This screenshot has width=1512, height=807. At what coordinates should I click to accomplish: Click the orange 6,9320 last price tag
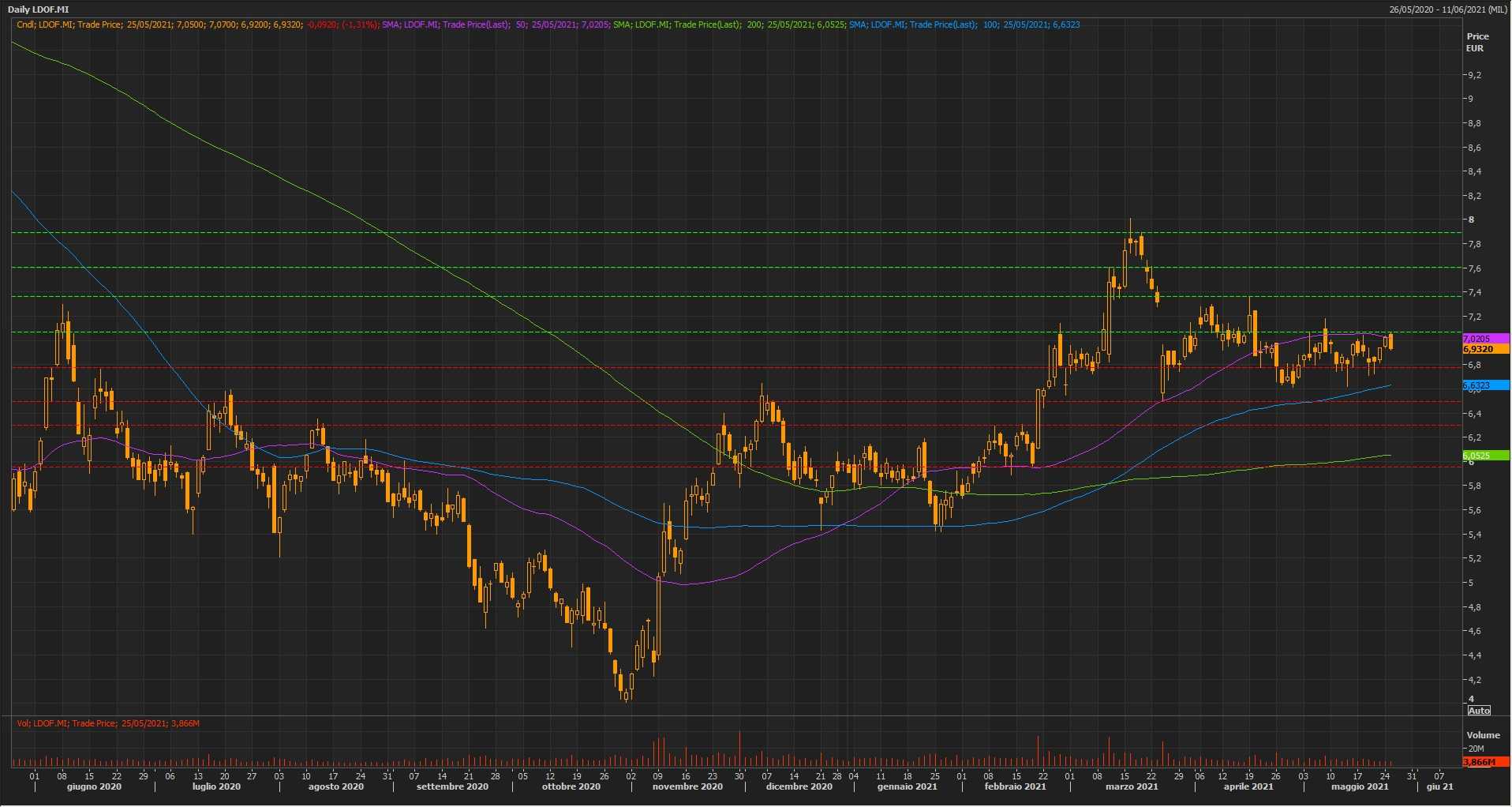pos(1484,349)
